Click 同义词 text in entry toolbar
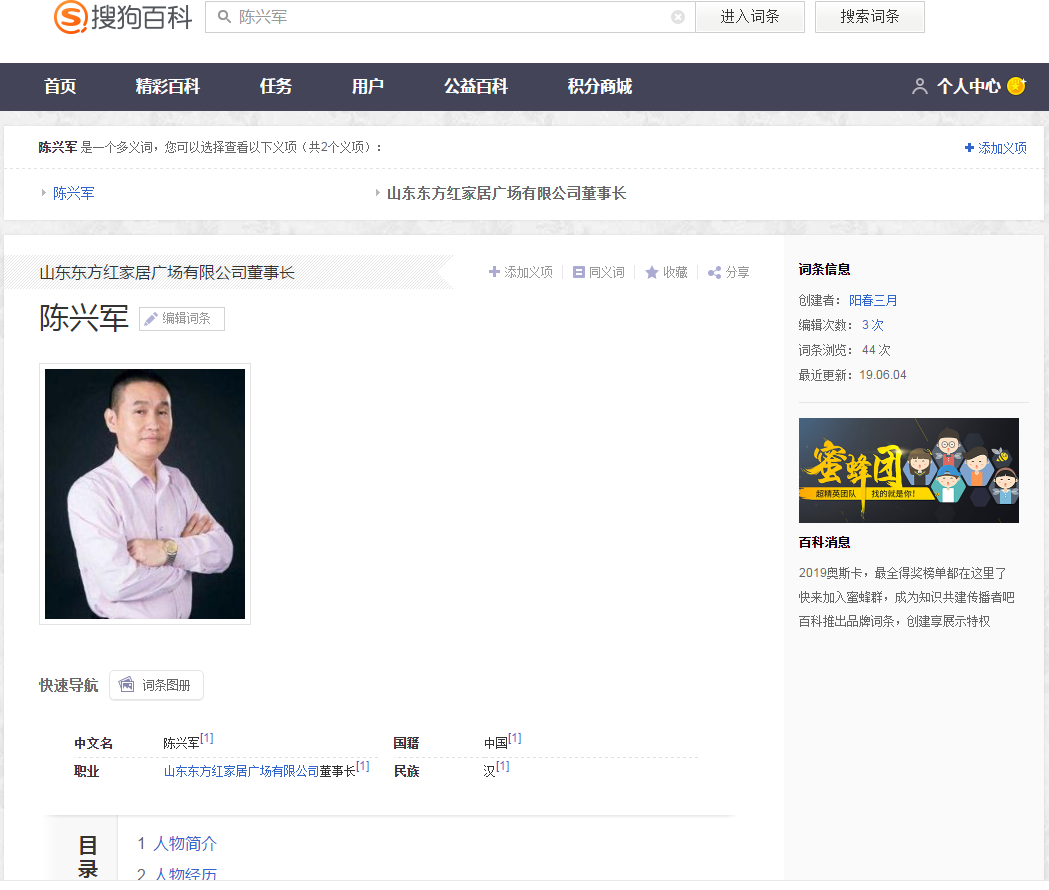 click(607, 272)
